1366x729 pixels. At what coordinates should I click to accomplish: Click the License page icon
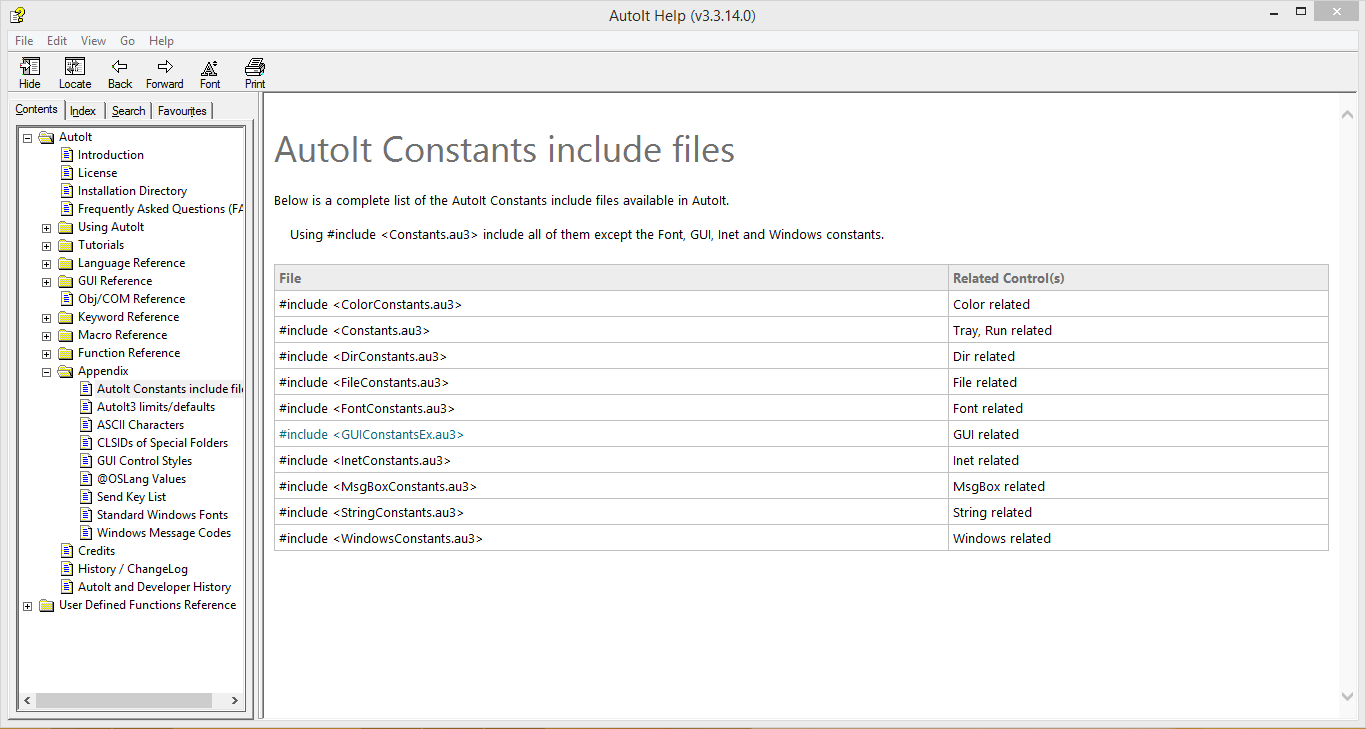[67, 173]
